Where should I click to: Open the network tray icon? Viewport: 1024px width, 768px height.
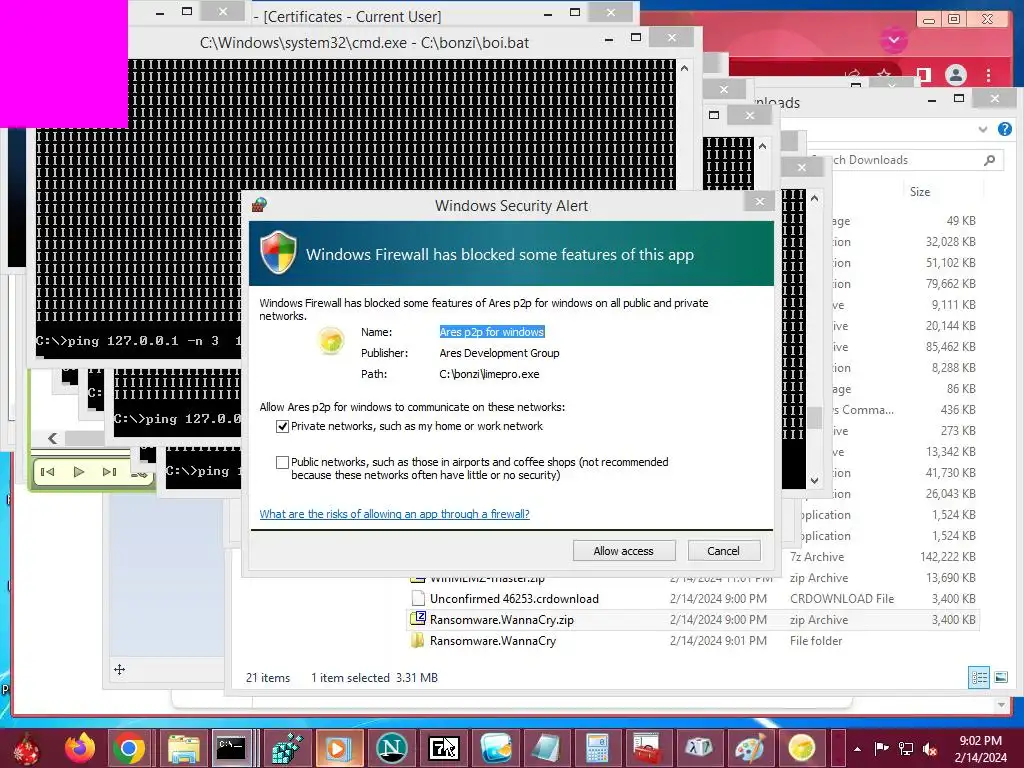point(906,748)
